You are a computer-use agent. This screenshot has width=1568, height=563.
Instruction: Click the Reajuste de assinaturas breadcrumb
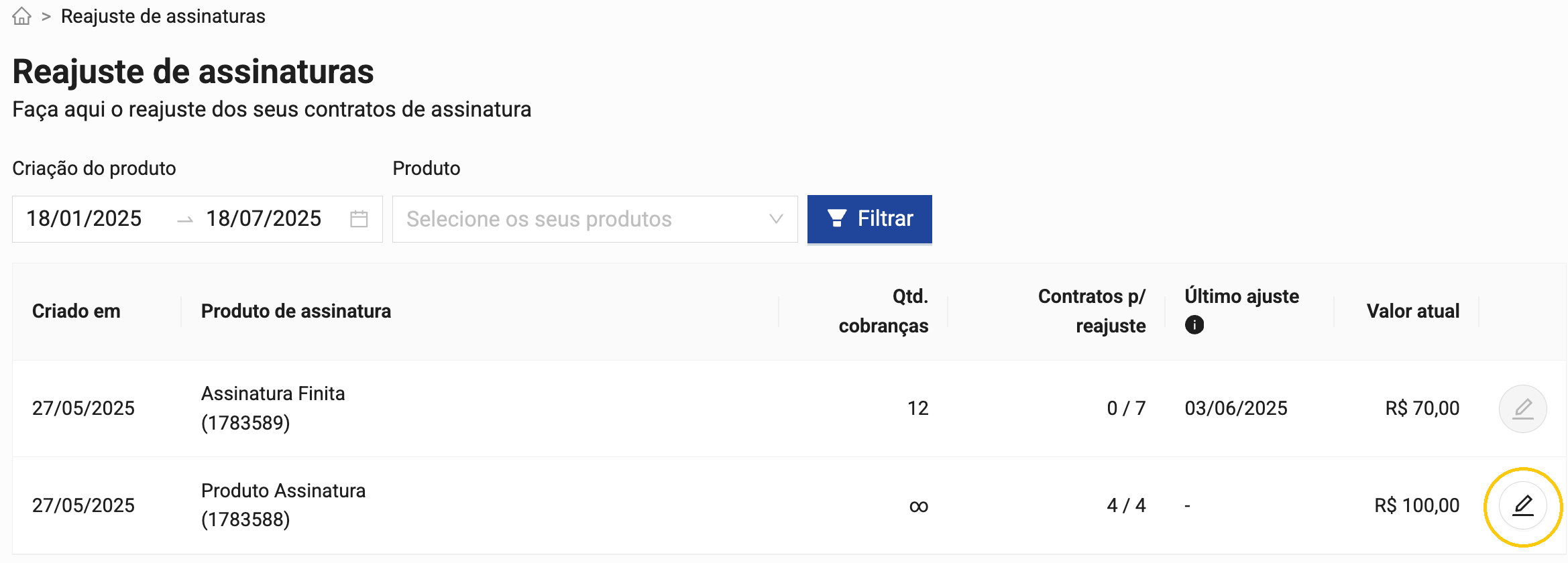coord(163,16)
